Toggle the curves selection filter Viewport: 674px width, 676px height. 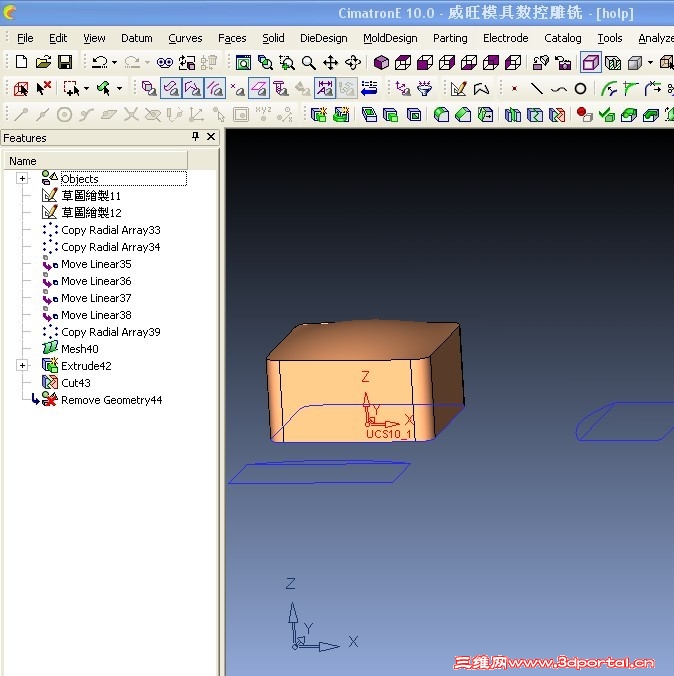(215, 89)
